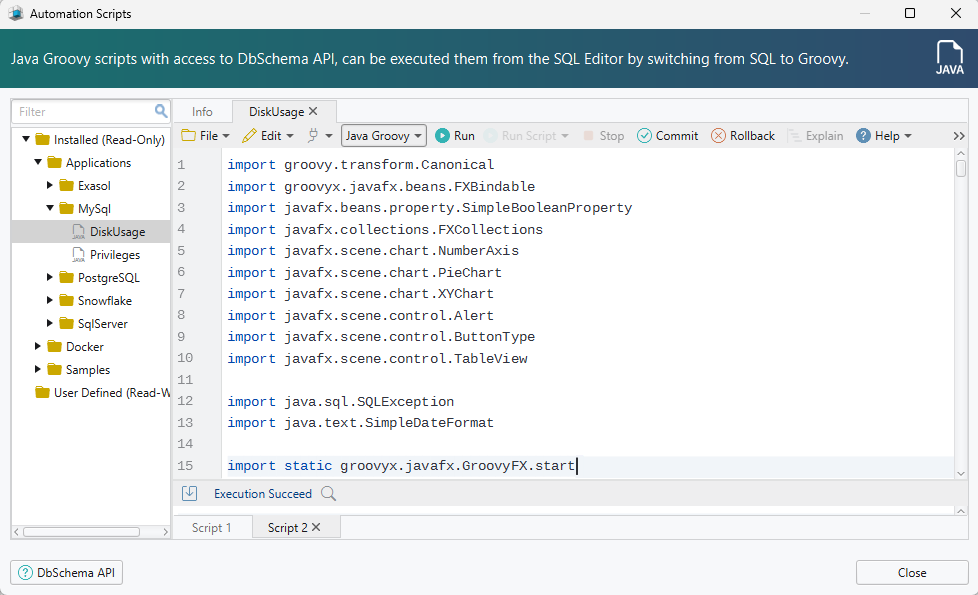Collapse the Installed (Read-Only) tree node
Screen dimensions: 978x595
(x=26, y=139)
